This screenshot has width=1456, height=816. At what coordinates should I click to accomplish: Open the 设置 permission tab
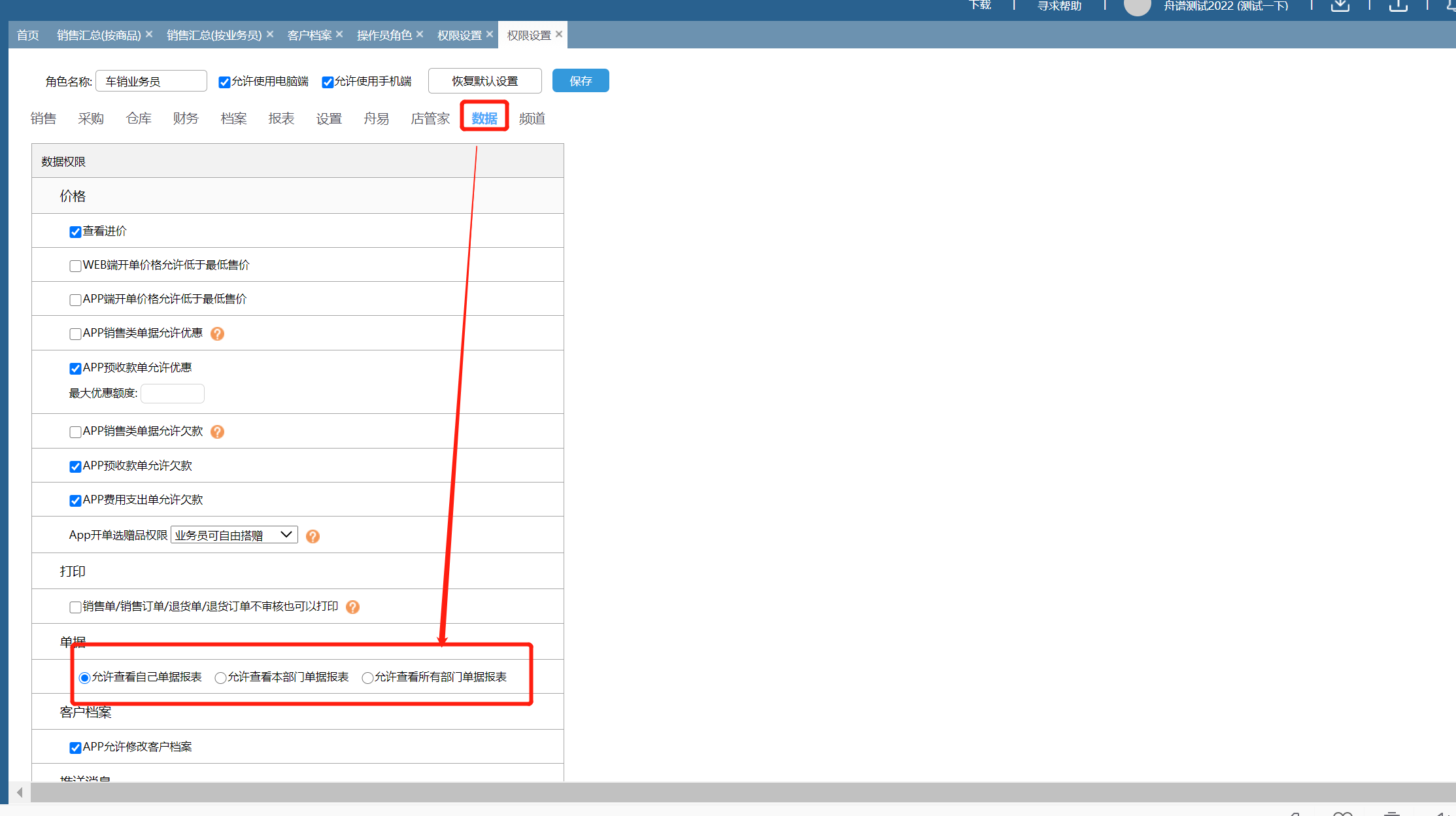tap(329, 118)
